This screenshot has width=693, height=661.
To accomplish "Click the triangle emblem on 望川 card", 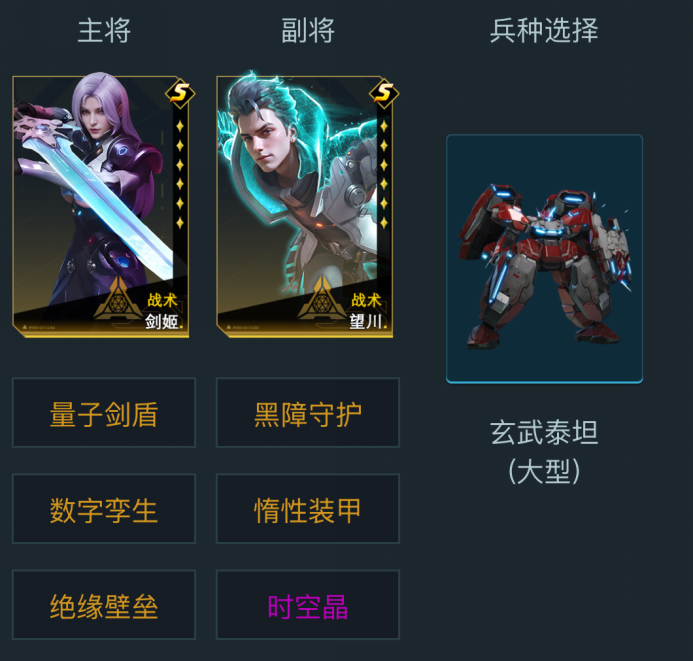I will click(322, 298).
